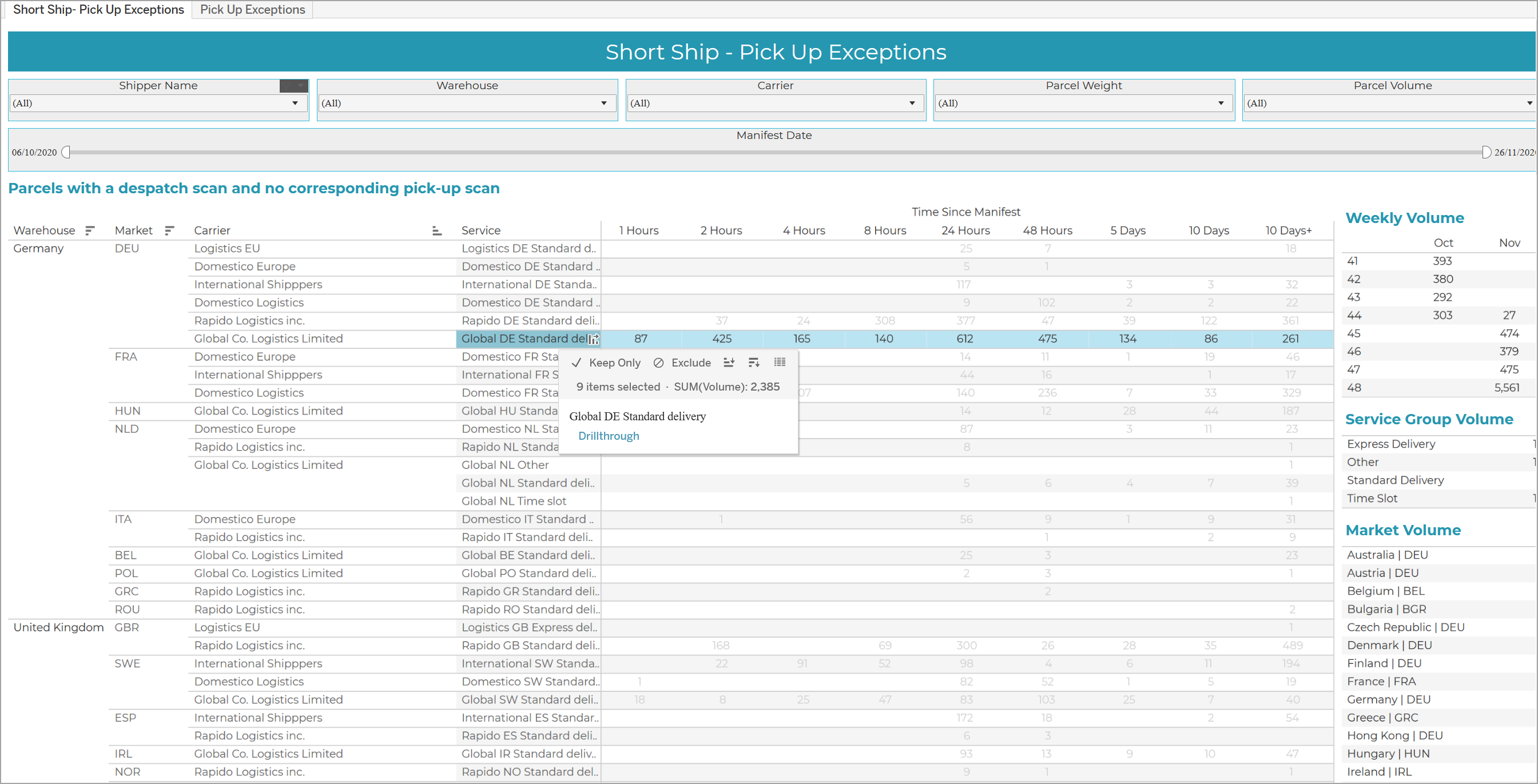Open the Drillthrough link

609,436
